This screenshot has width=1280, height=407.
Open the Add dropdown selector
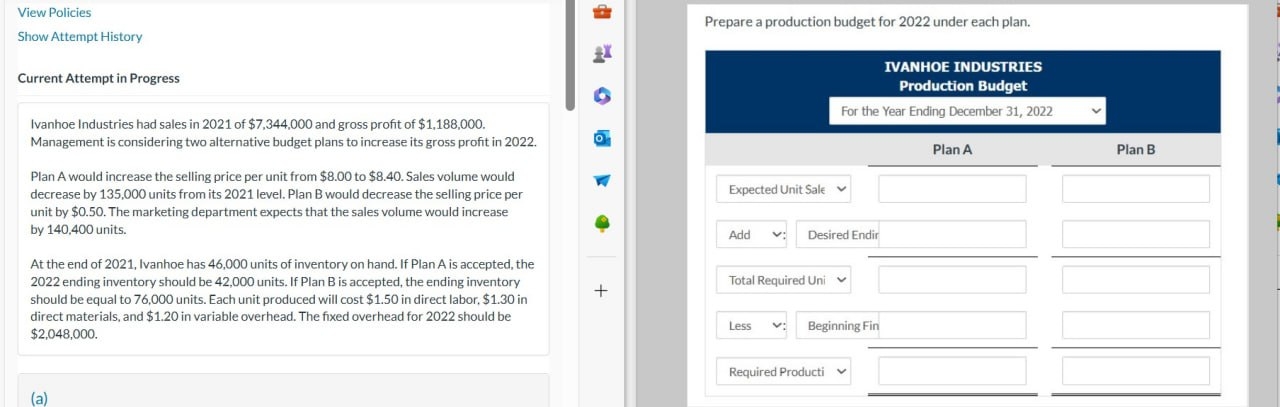752,235
